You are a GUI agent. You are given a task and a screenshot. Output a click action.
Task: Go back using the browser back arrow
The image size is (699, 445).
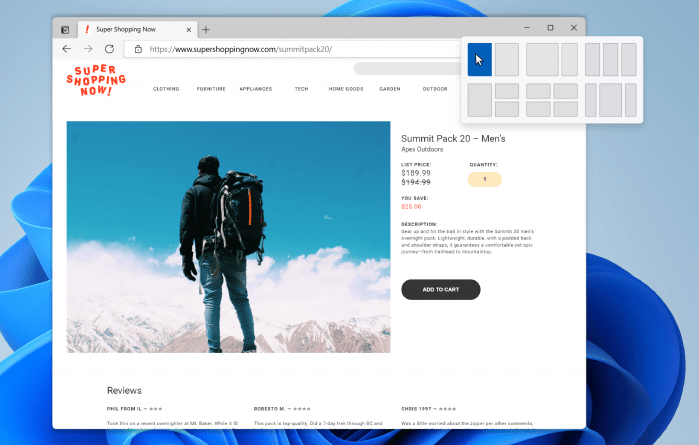click(67, 49)
